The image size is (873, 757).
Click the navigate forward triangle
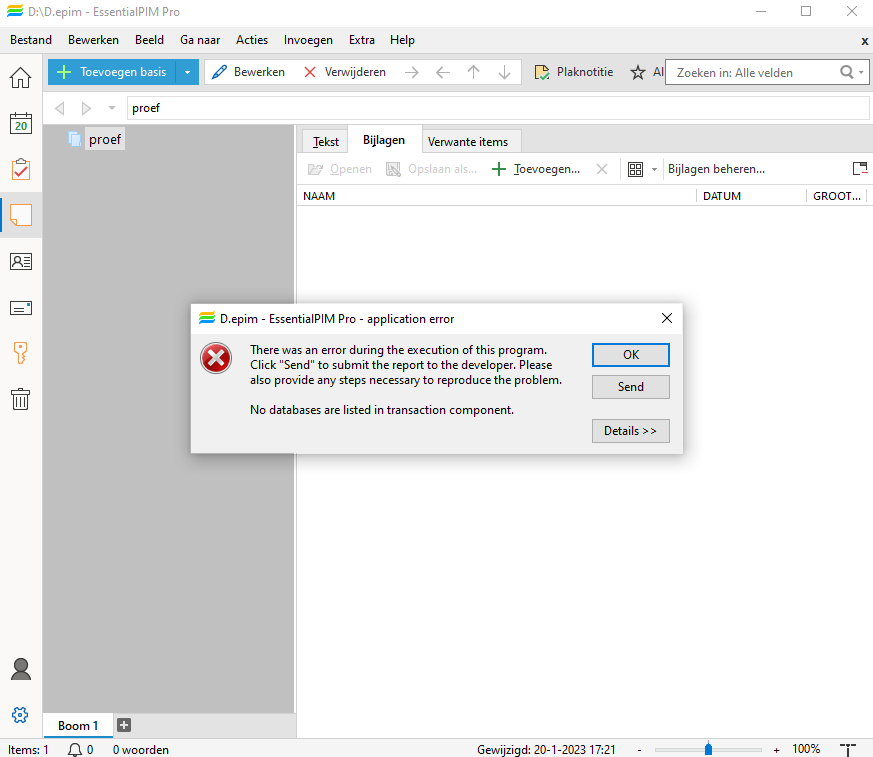coord(86,108)
